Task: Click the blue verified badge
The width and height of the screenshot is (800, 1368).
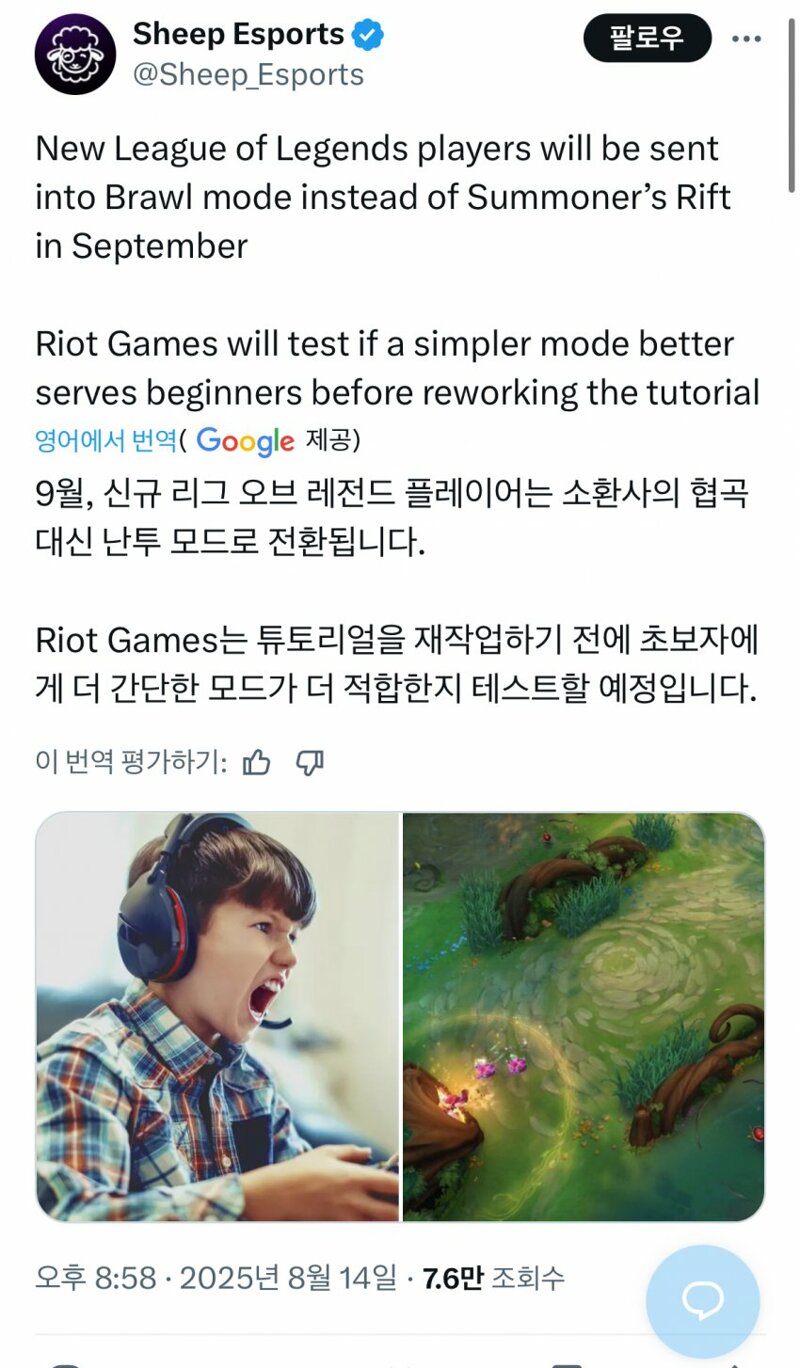Action: point(369,35)
